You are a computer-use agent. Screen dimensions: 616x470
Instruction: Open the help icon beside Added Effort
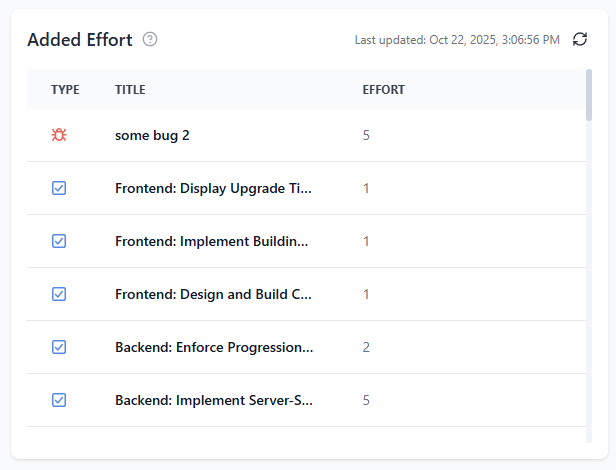pos(150,39)
